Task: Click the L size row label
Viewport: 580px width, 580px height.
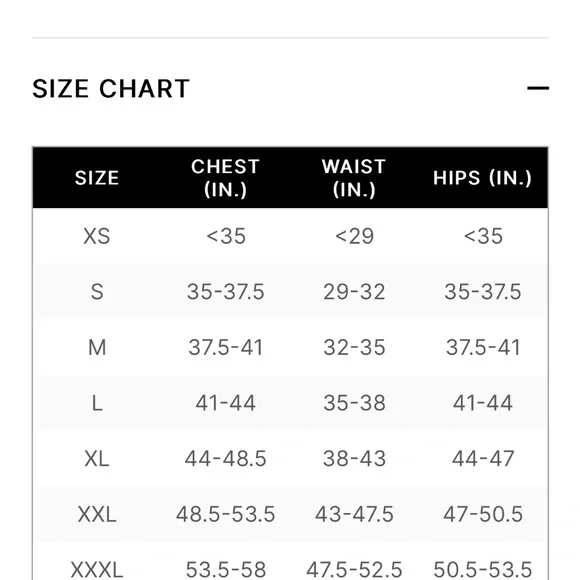Action: [97, 403]
